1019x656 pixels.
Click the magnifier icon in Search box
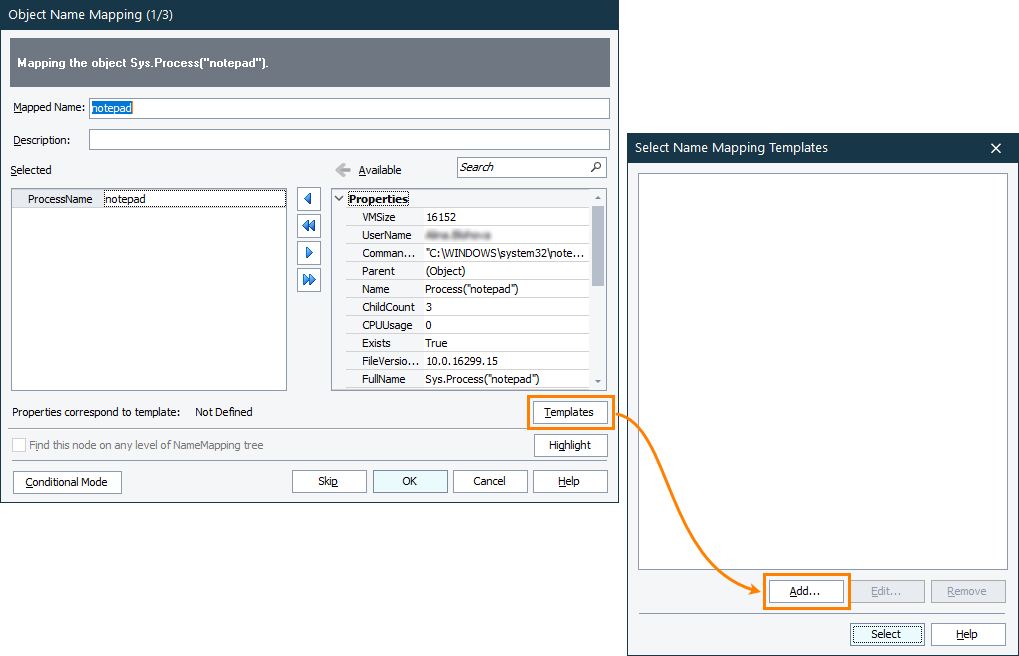[596, 167]
